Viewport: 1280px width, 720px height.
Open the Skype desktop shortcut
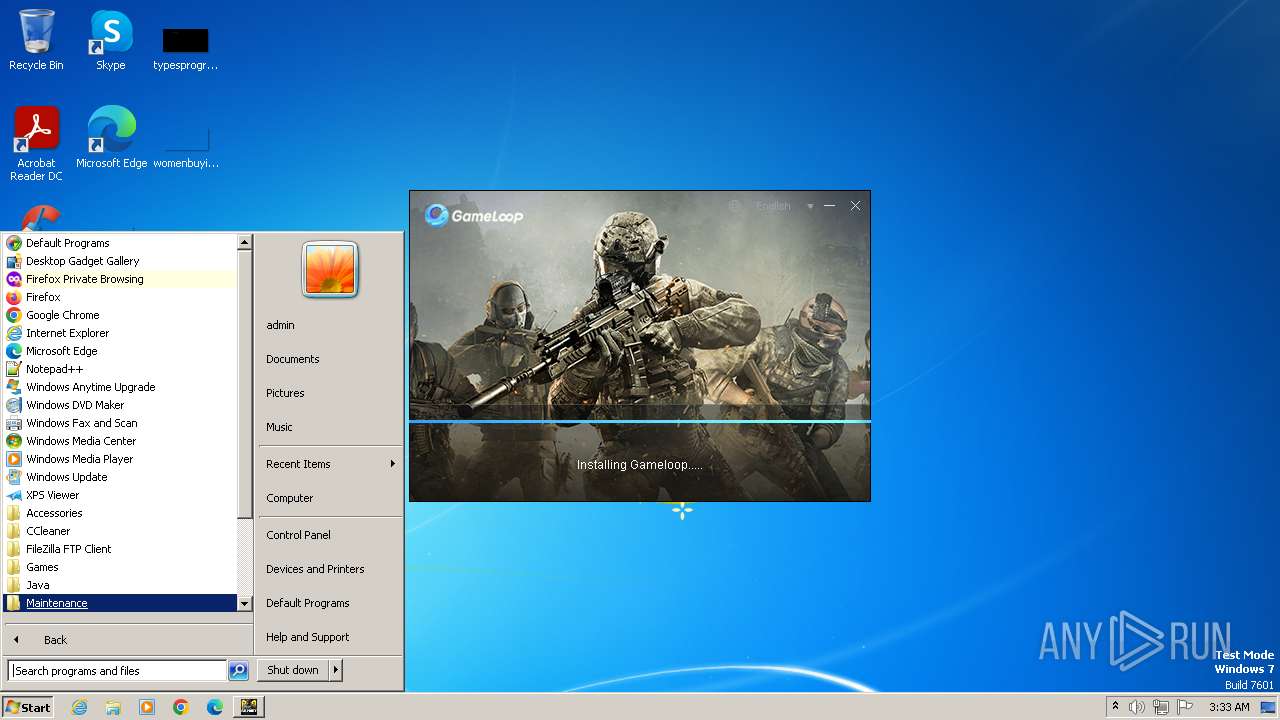click(111, 40)
